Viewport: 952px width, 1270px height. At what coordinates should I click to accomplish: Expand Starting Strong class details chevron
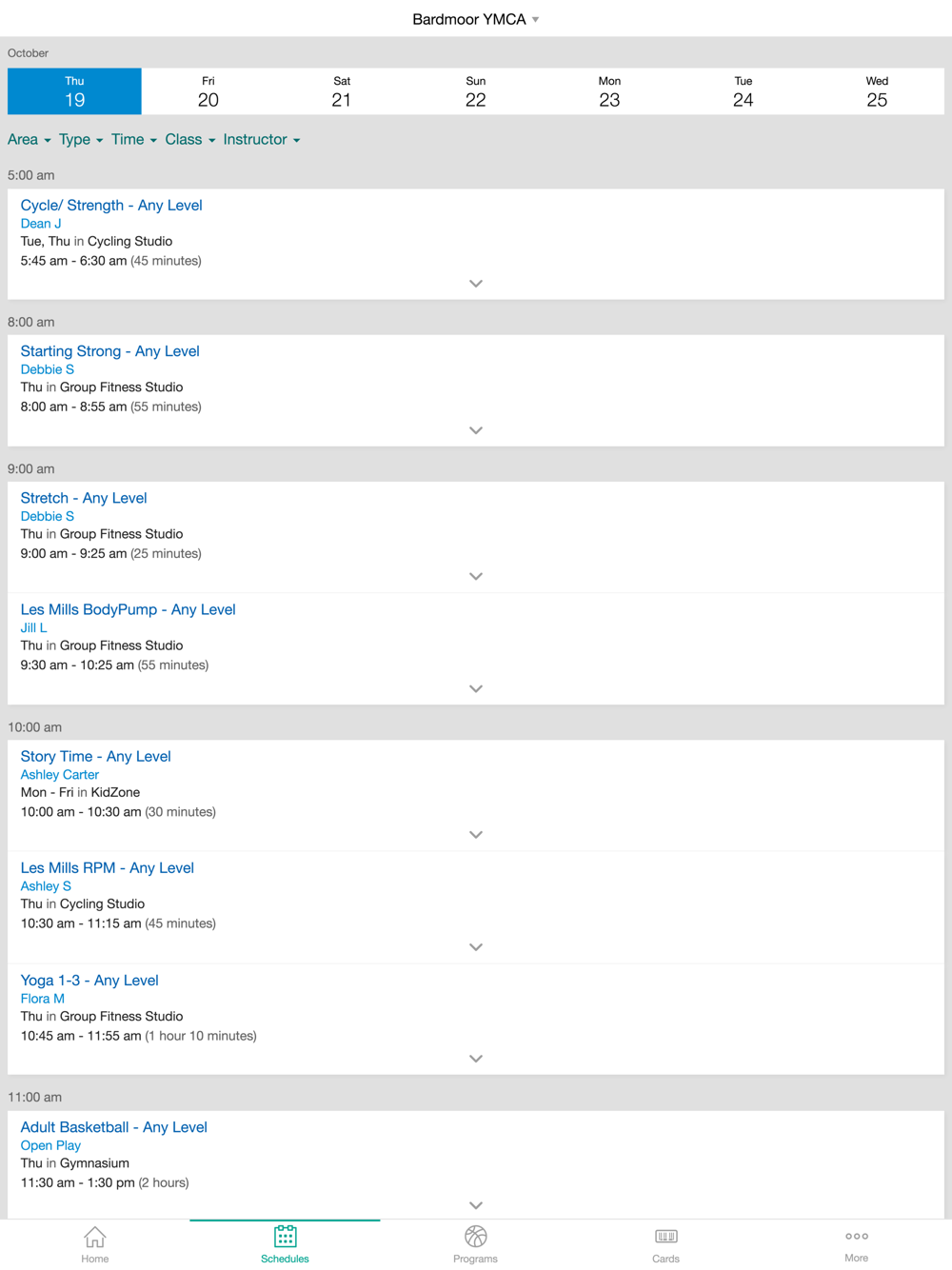(x=476, y=430)
